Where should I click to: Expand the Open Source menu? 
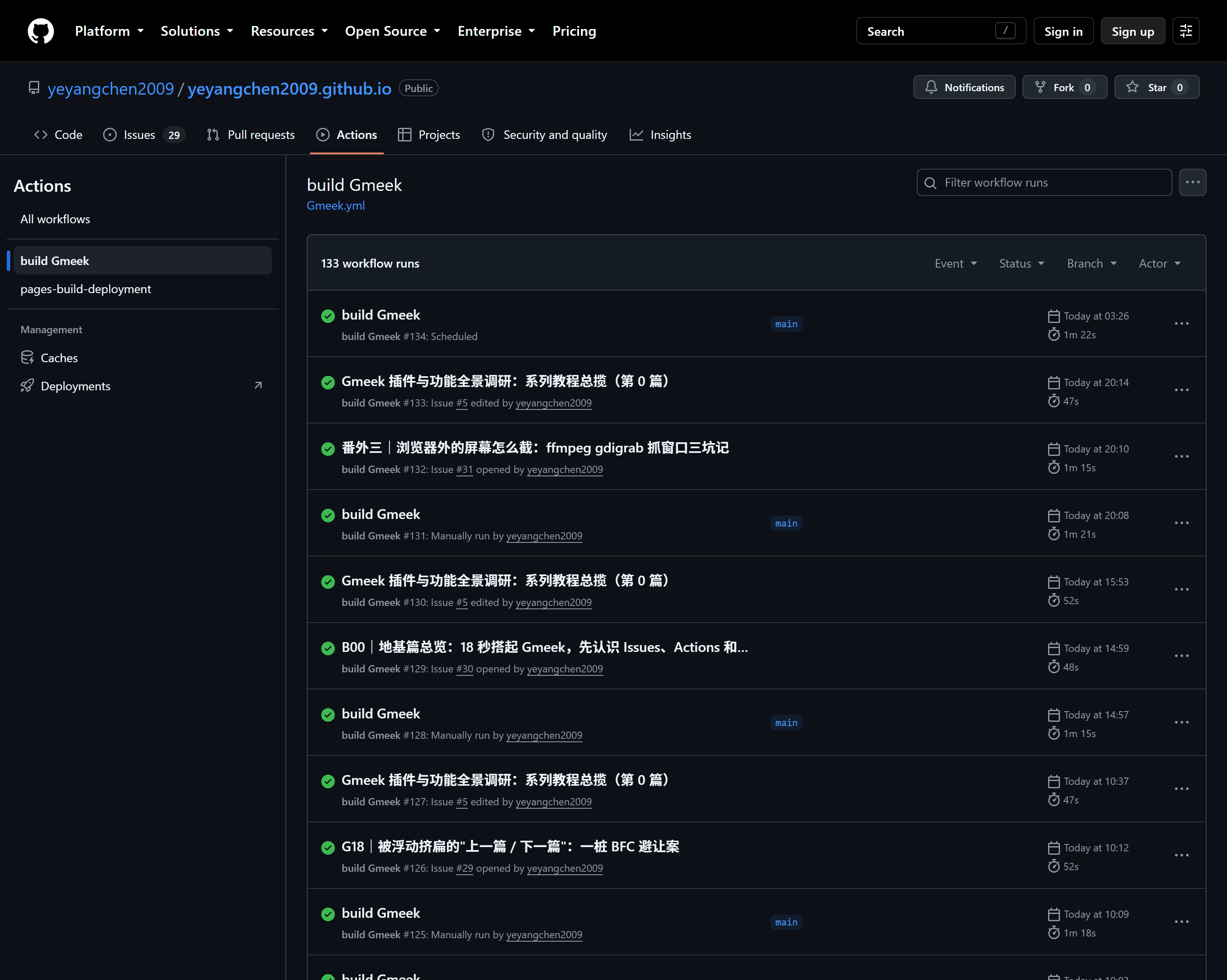click(x=393, y=31)
